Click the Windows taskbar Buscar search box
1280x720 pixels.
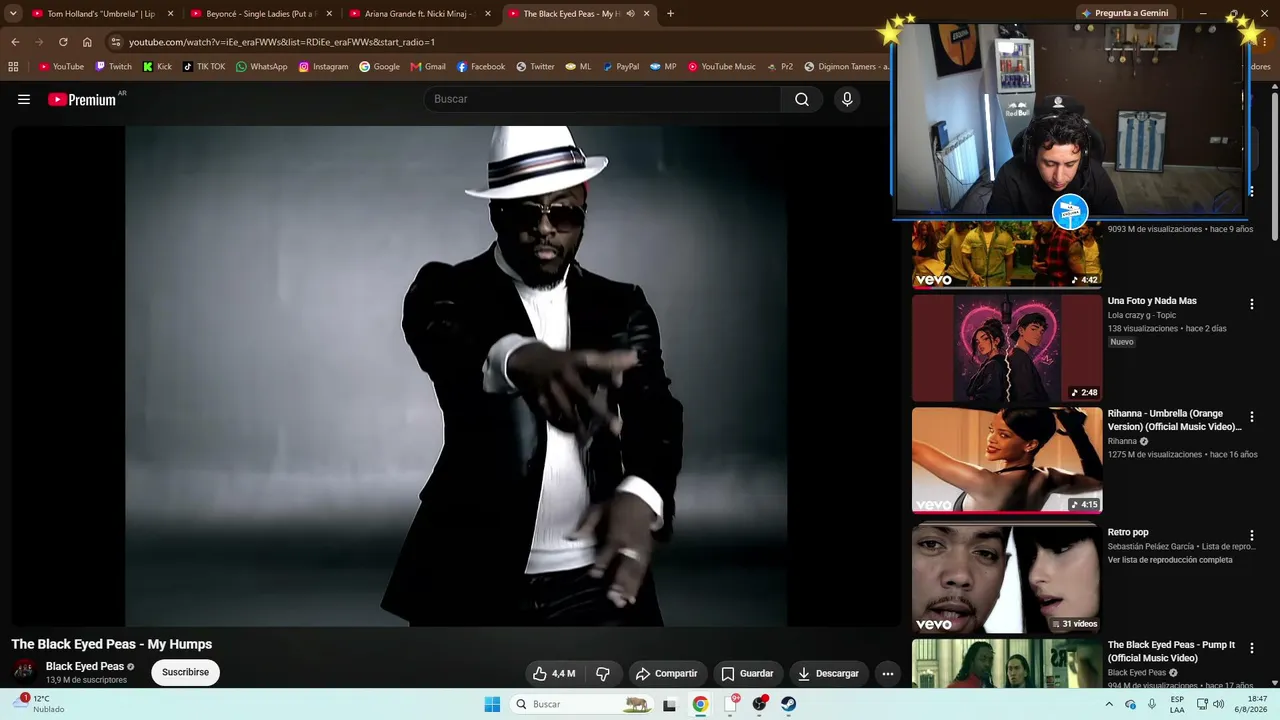581,704
